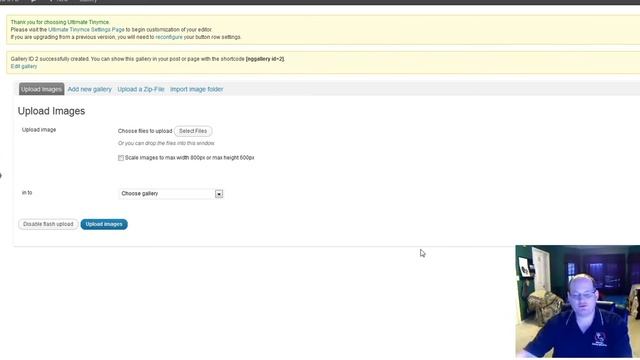The image size is (640, 360).
Task: Go to Import image folder tab
Action: click(x=196, y=89)
